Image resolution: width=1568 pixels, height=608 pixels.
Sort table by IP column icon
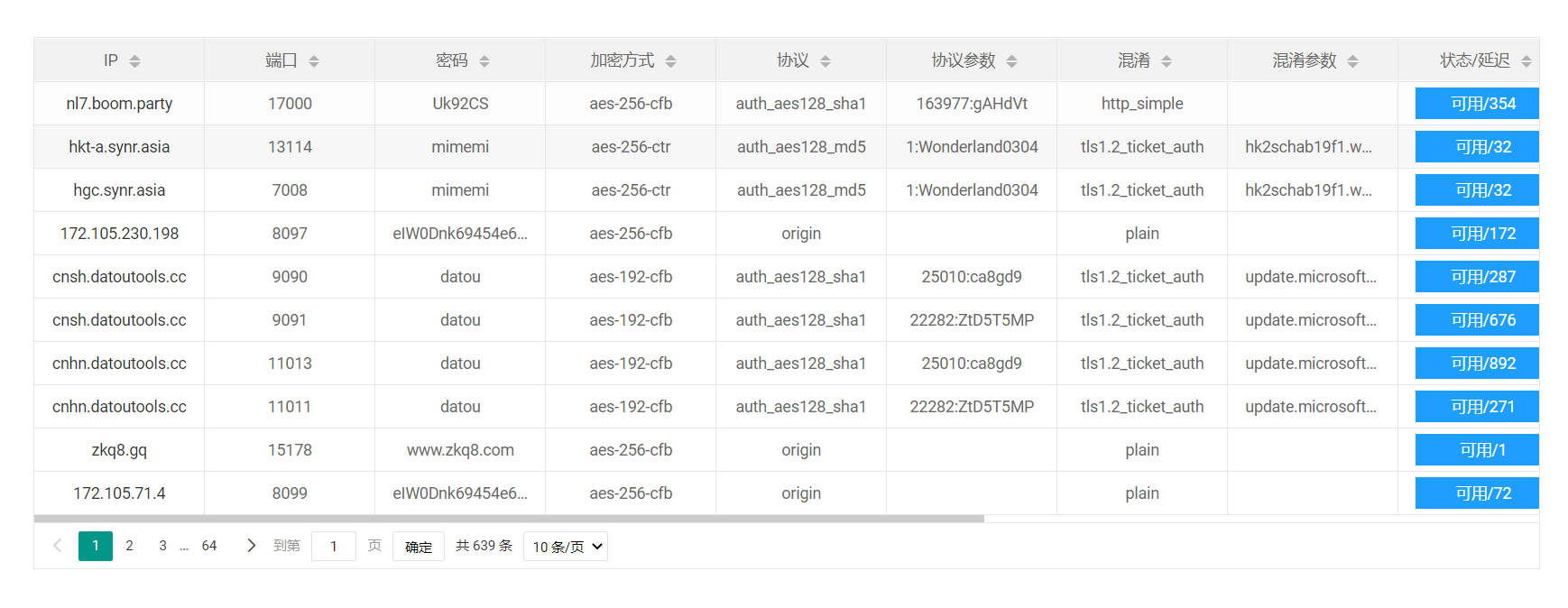[x=134, y=61]
